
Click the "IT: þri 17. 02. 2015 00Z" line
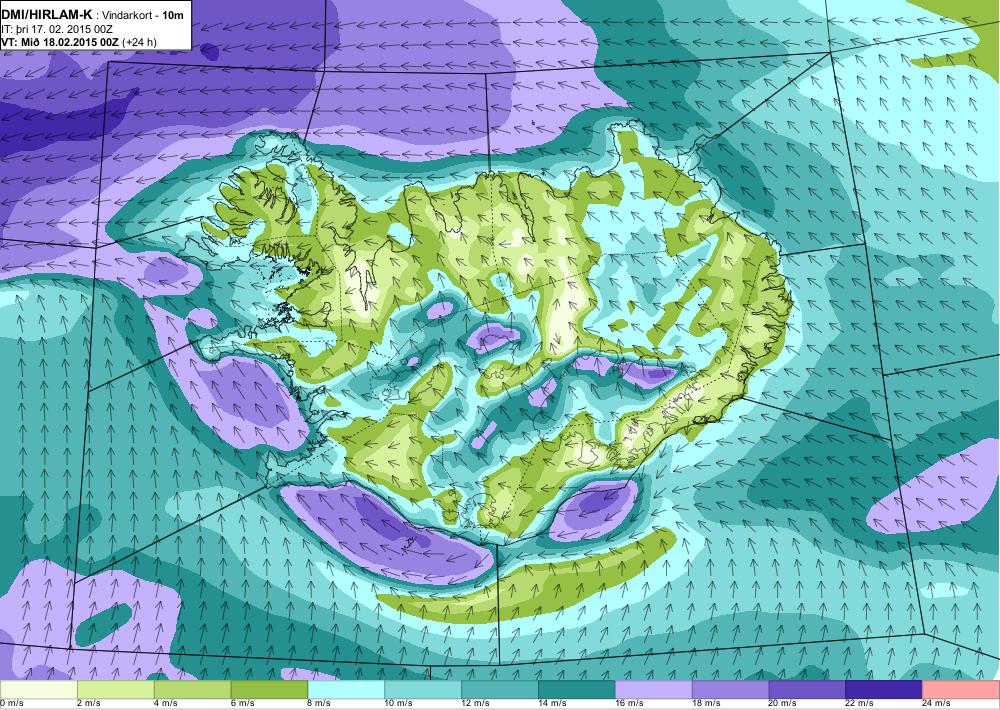click(57, 29)
